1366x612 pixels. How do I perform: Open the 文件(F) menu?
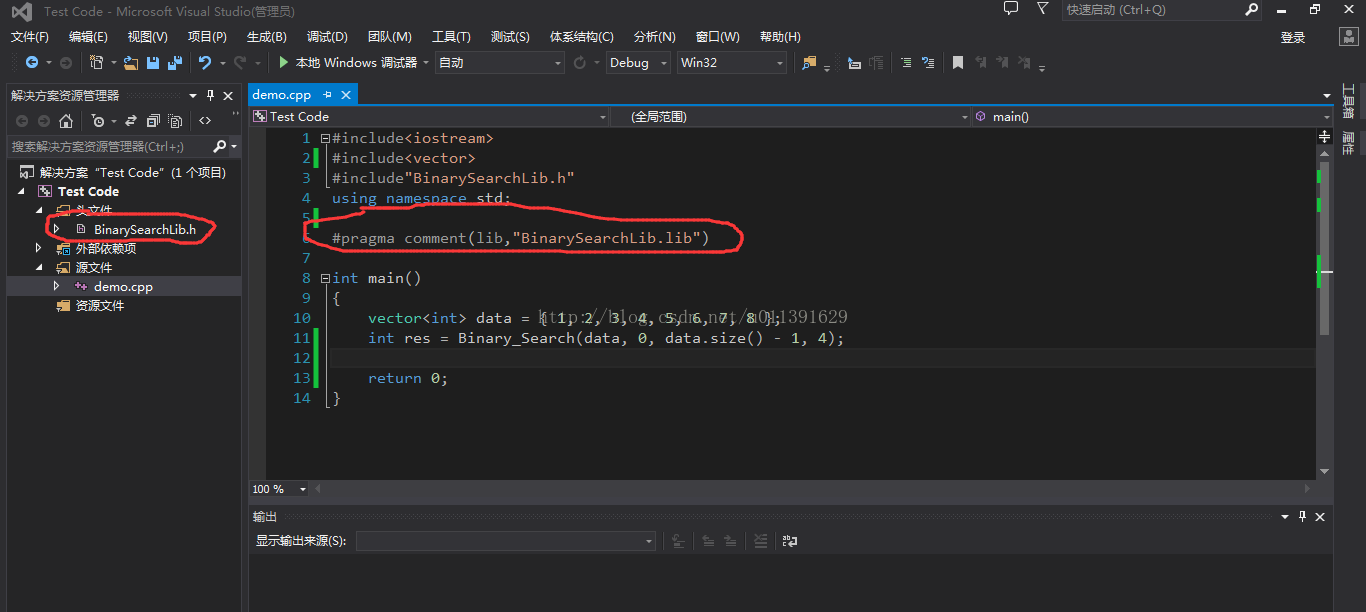tap(29, 37)
